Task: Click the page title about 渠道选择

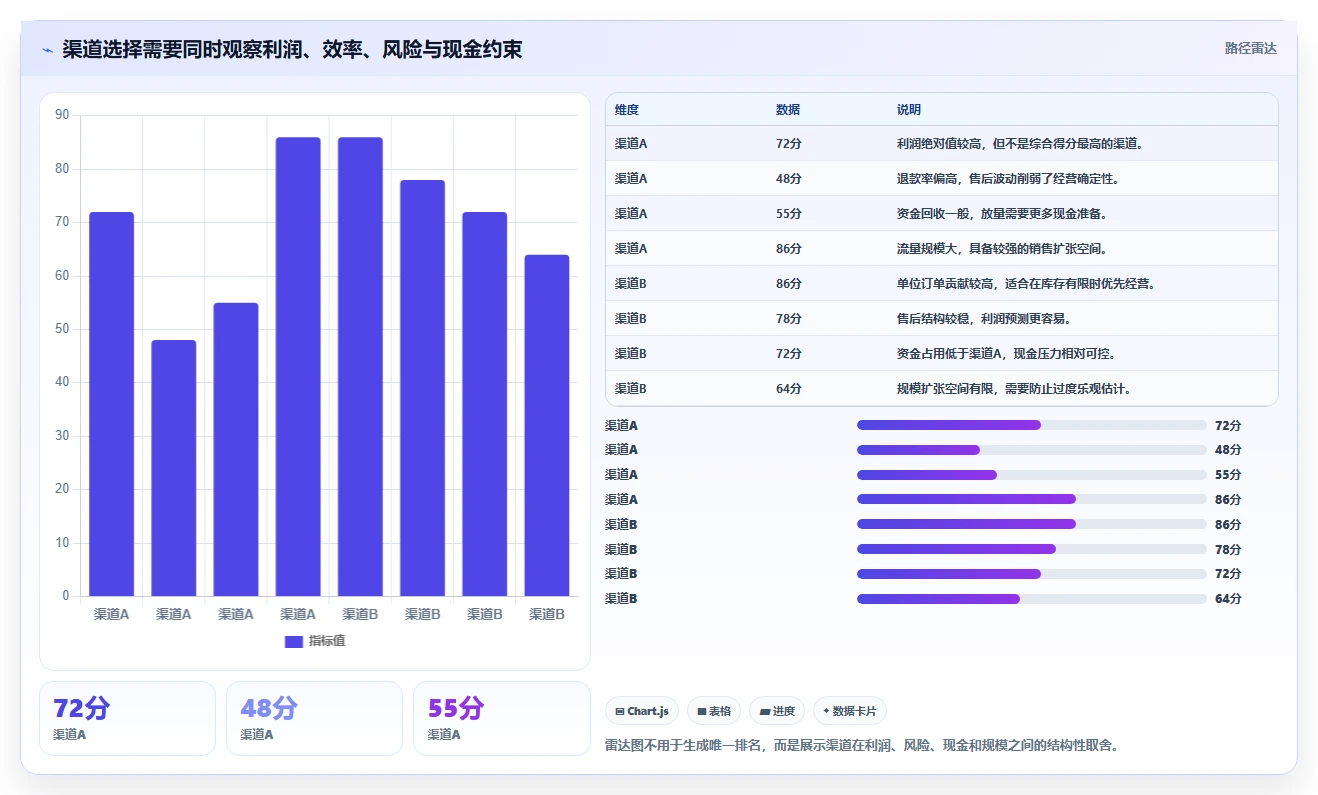Action: (x=292, y=49)
